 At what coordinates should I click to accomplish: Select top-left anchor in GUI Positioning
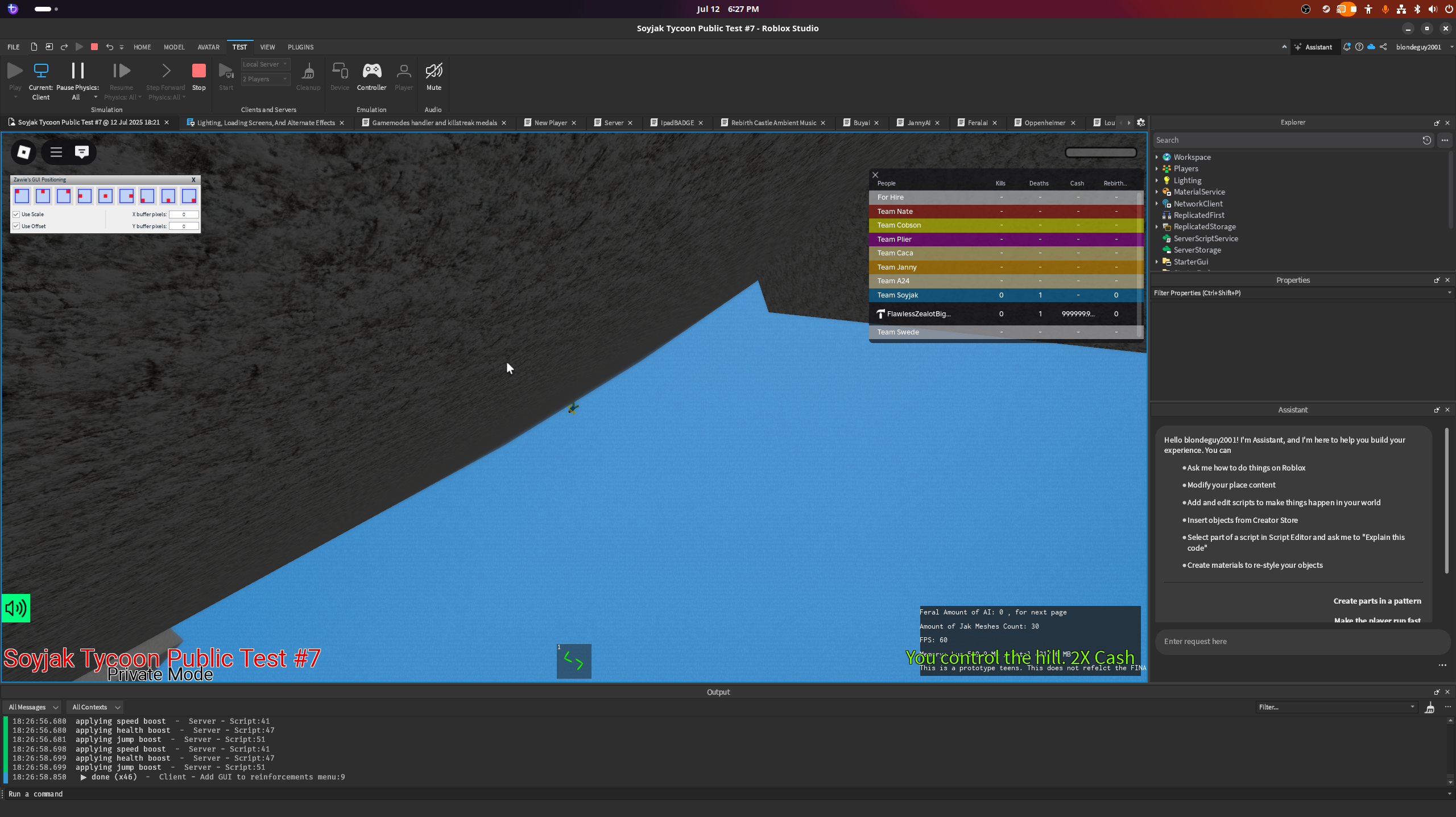pos(22,196)
